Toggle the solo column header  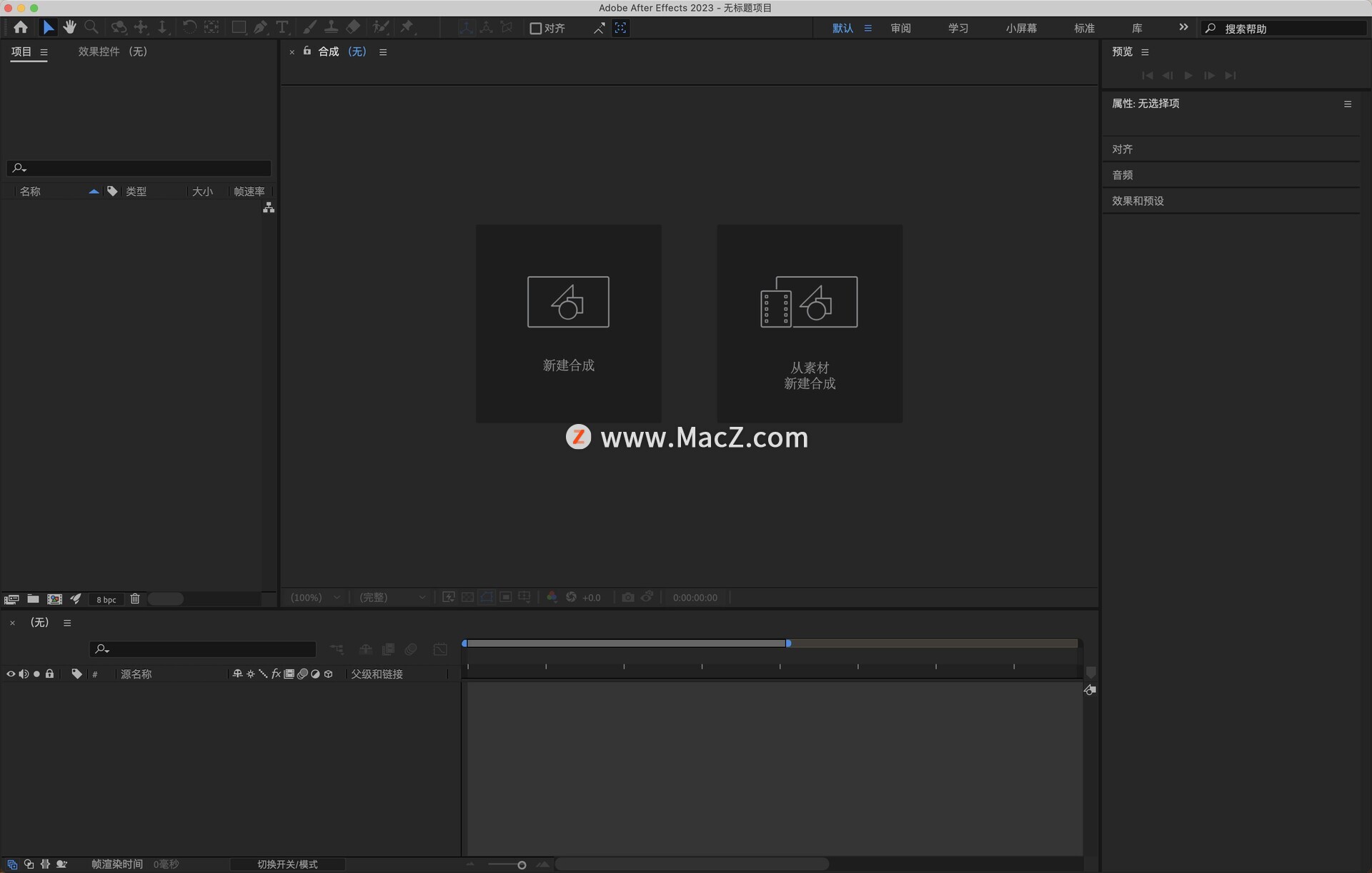pyautogui.click(x=36, y=674)
